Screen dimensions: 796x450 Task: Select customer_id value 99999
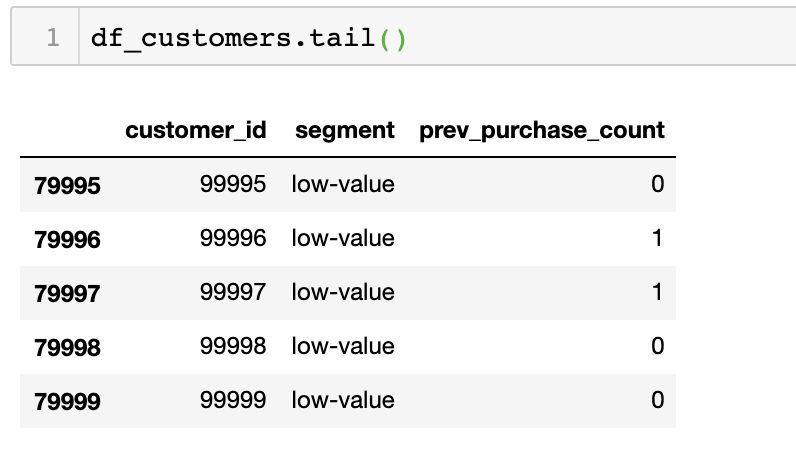click(x=233, y=400)
